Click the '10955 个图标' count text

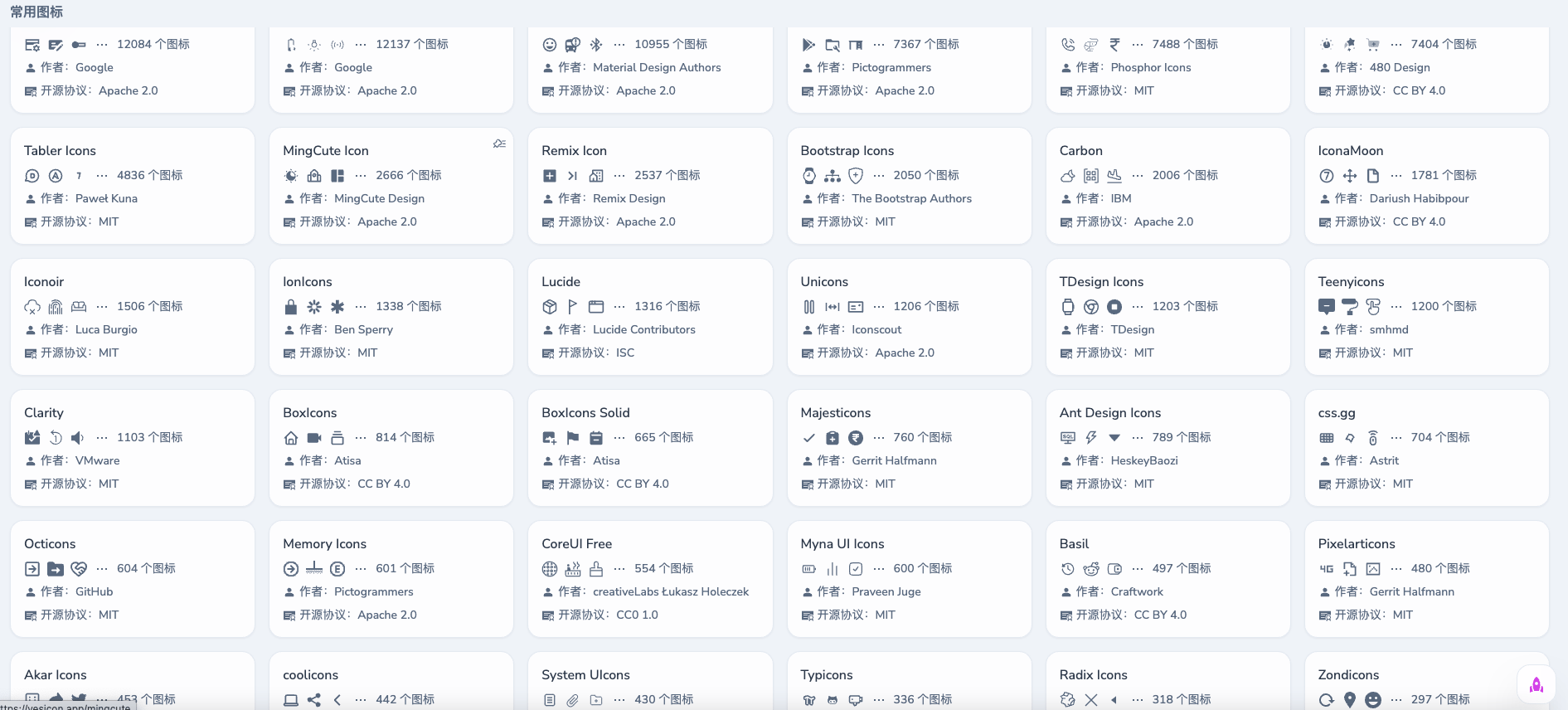pyautogui.click(x=671, y=45)
